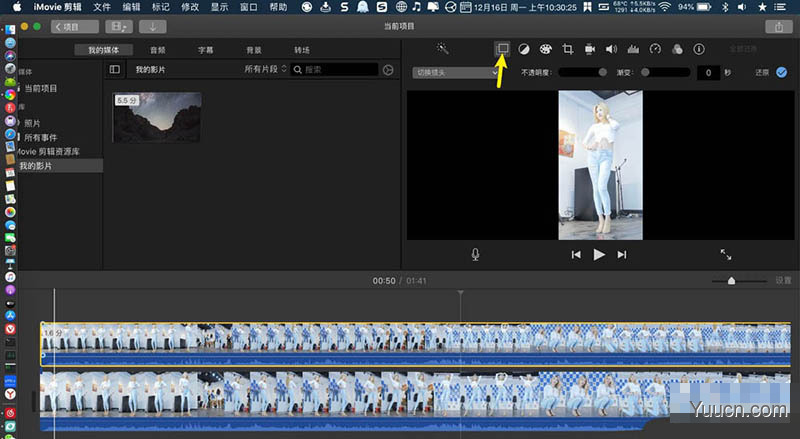Apply the overlay with blue checkmark button
This screenshot has height=439, width=800.
781,72
